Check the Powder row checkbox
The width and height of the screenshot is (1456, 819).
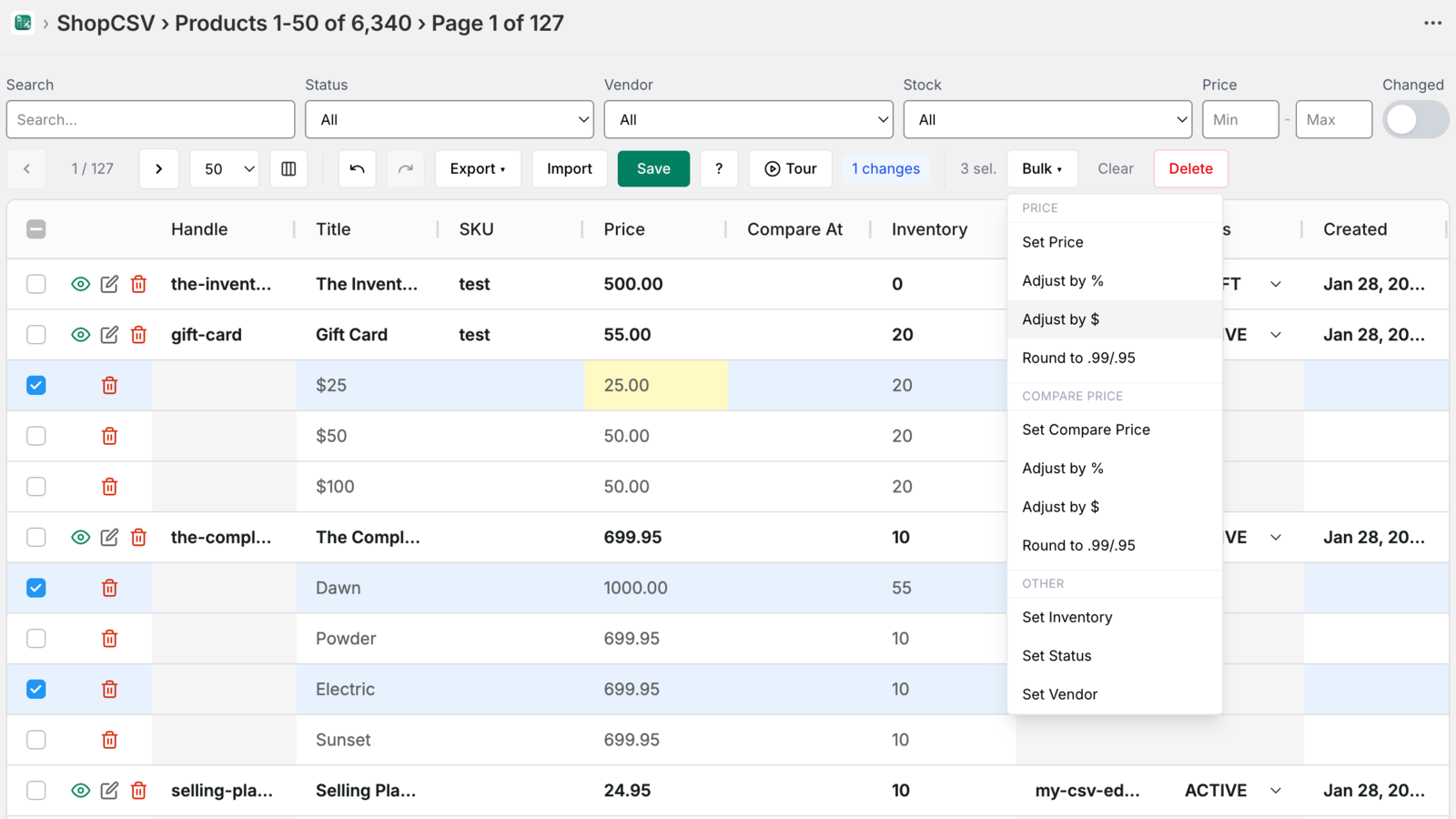[35, 638]
